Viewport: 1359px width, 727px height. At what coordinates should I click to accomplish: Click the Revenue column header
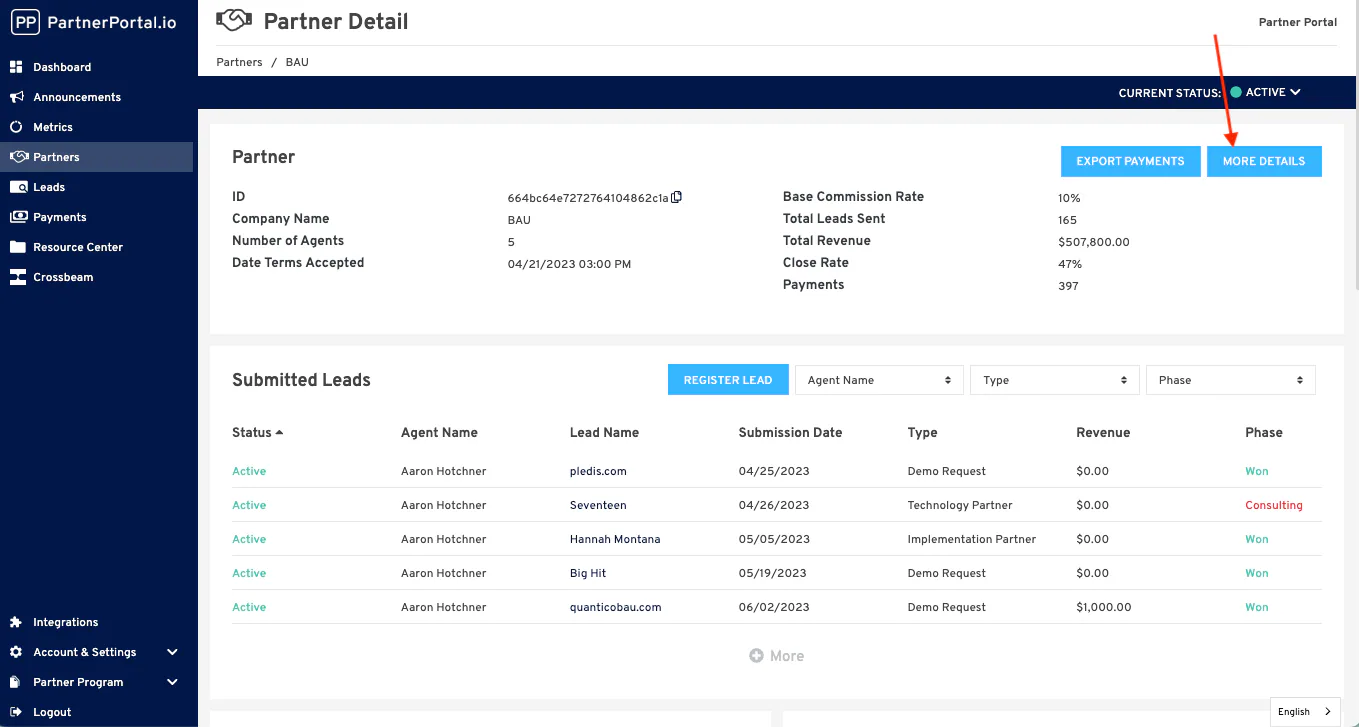(x=1103, y=433)
